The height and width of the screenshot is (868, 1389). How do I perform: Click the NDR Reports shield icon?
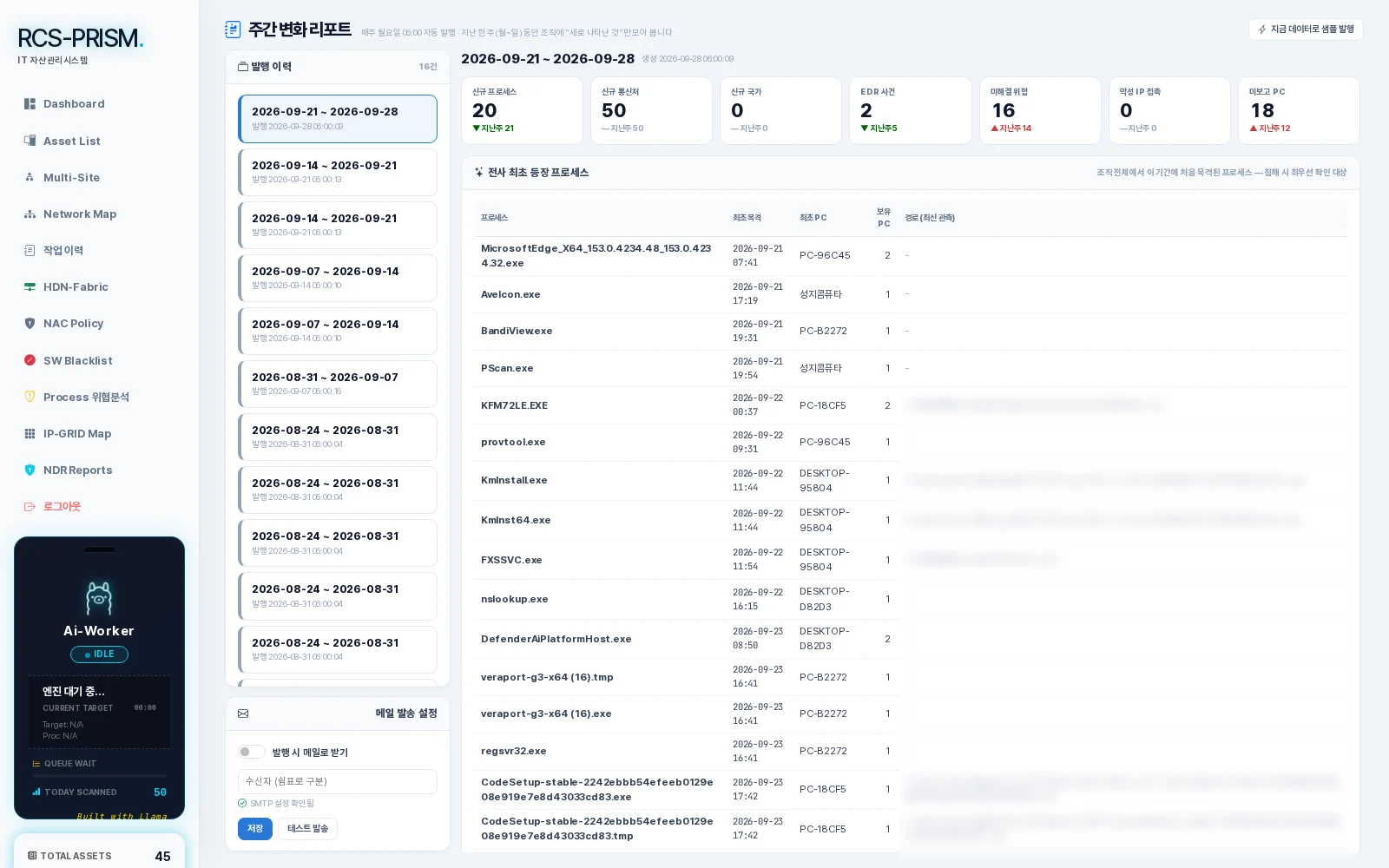30,470
